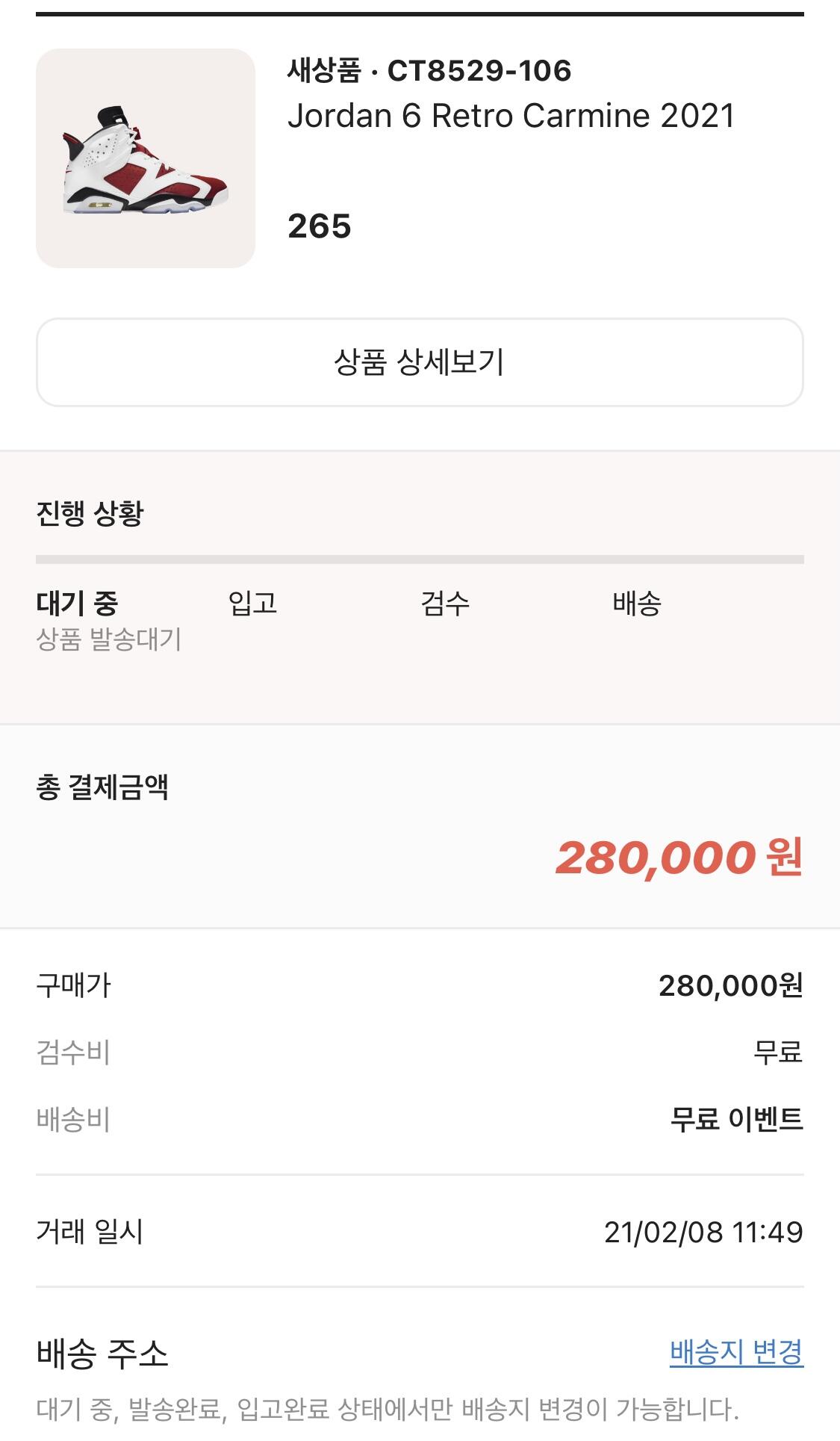Select the 배송 progress step

click(x=637, y=603)
